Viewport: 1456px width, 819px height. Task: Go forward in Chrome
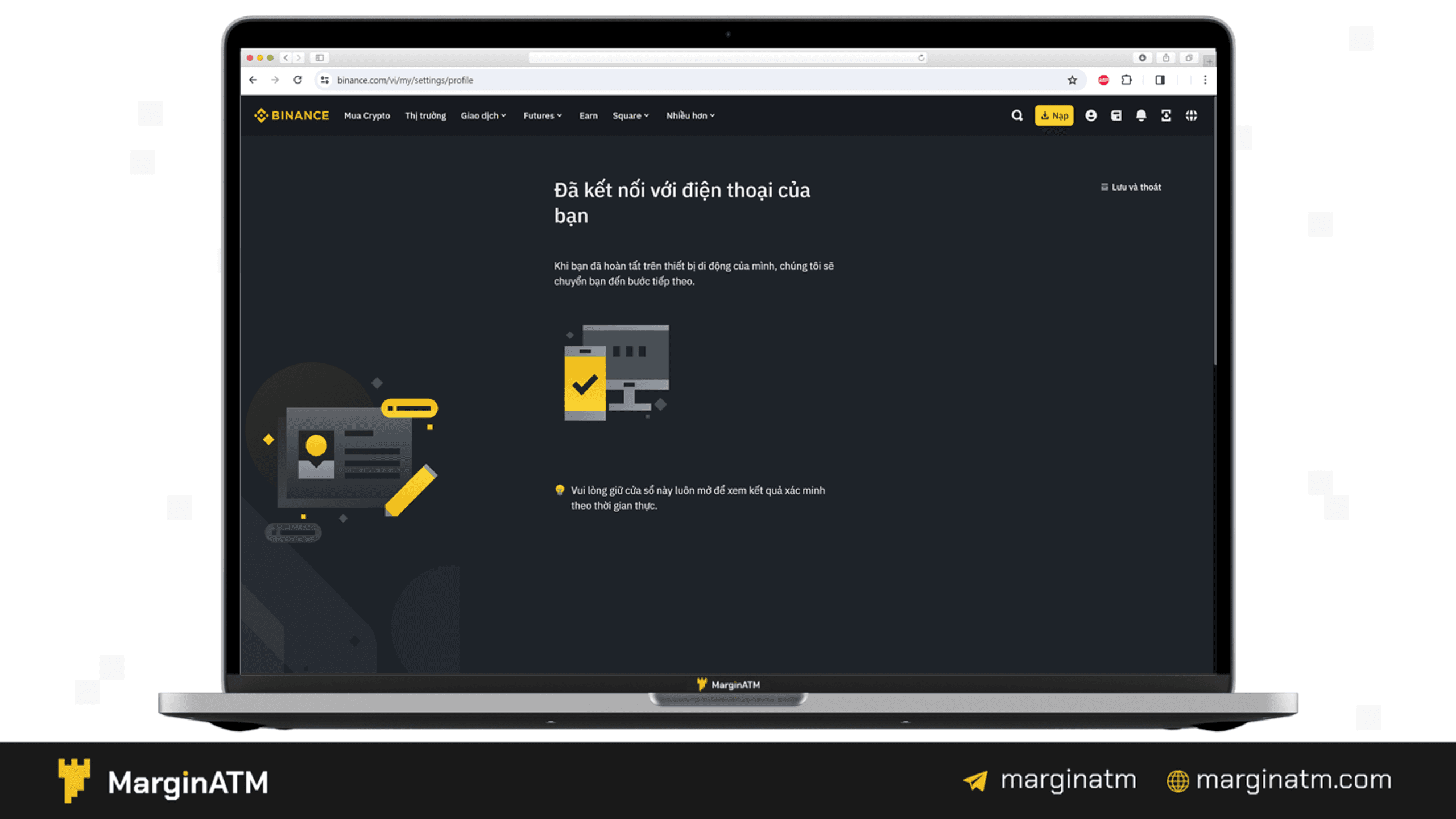275,80
